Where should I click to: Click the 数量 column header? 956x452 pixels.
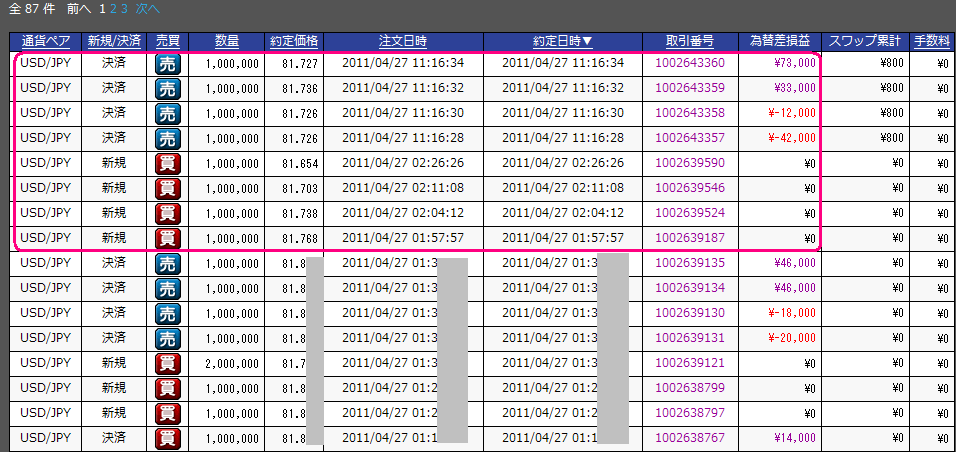click(228, 41)
